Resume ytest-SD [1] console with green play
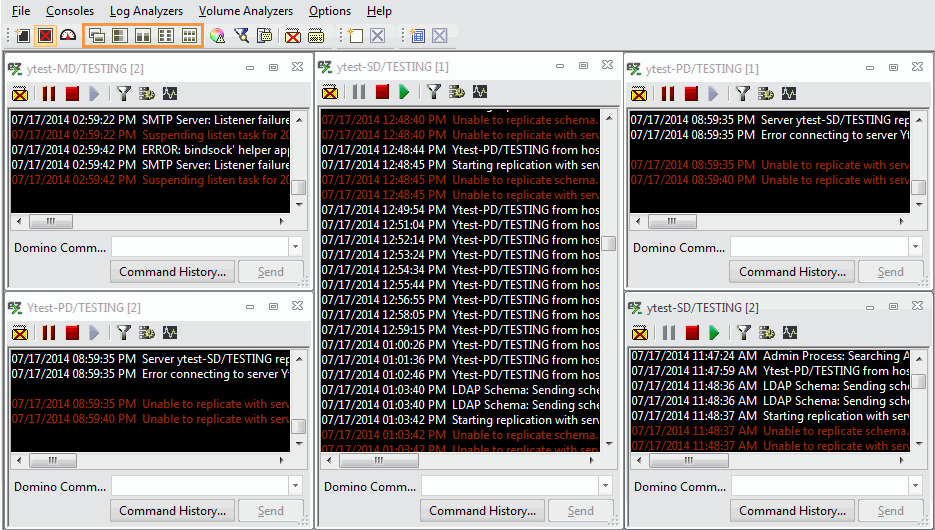This screenshot has width=935, height=530. (x=405, y=92)
